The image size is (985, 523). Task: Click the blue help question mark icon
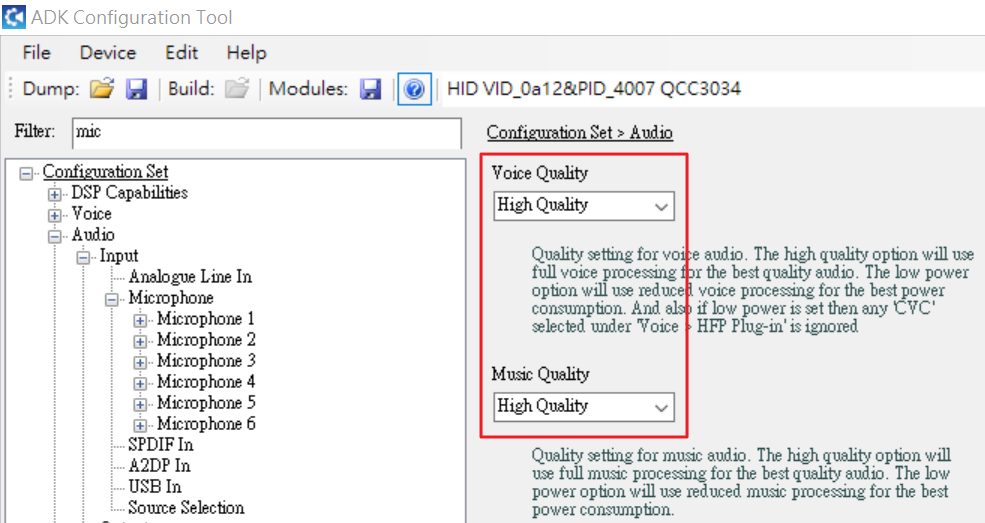pos(414,89)
